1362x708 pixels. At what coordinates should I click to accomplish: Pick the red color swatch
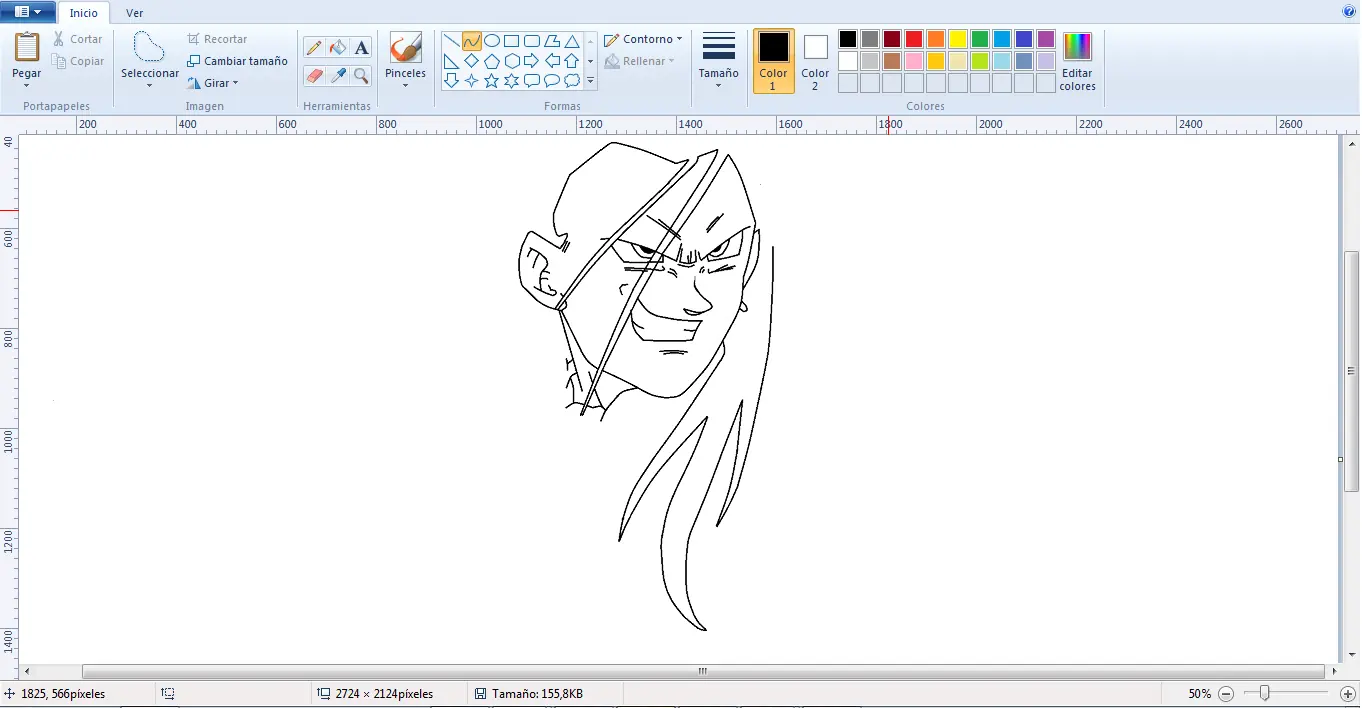(x=914, y=39)
